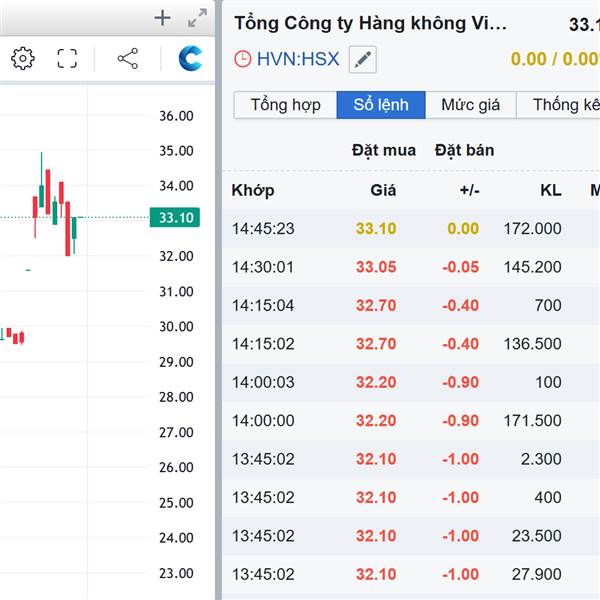Open chart settings gear icon

tap(22, 58)
